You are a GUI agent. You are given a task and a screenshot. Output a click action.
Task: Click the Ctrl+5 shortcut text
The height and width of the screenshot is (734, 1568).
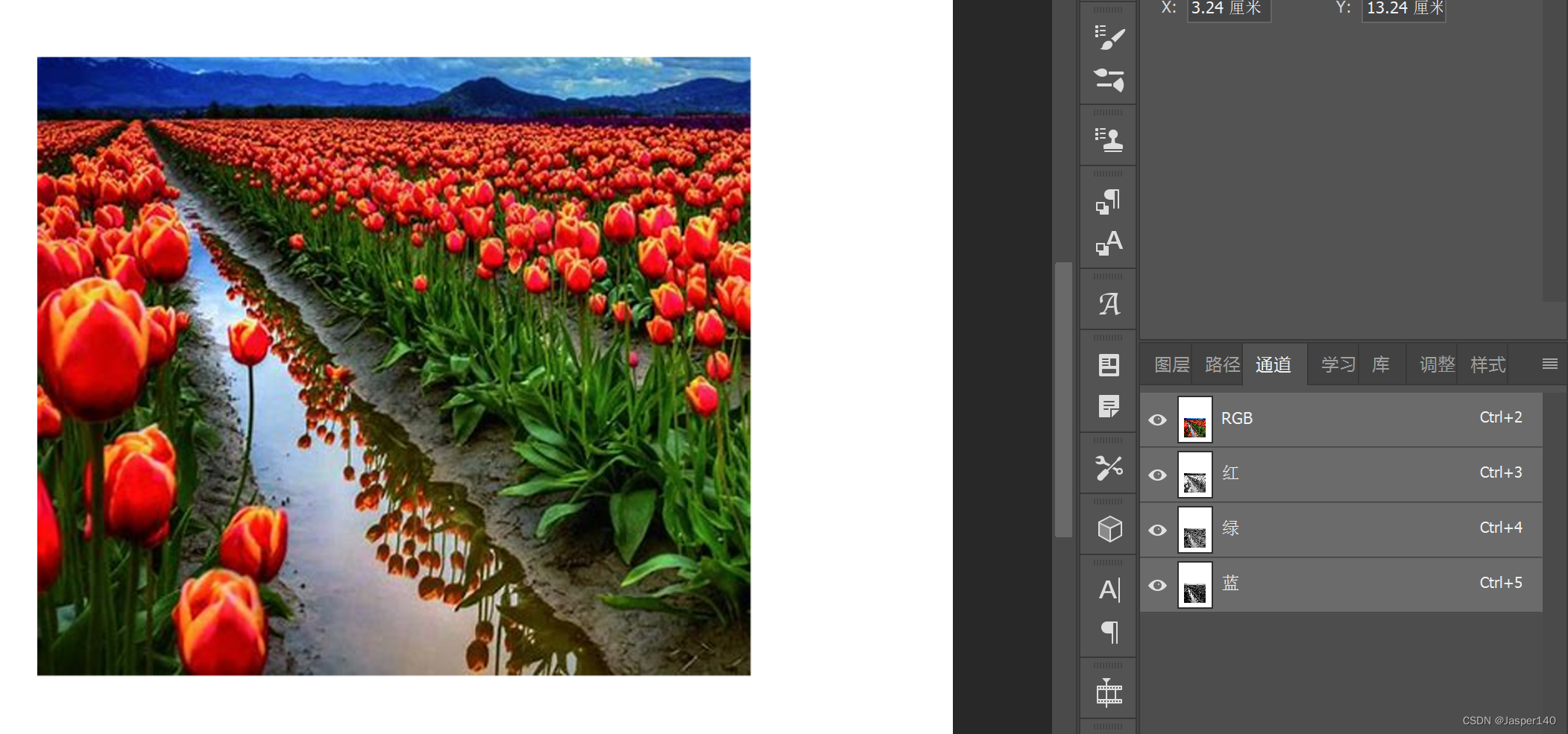click(x=1501, y=583)
